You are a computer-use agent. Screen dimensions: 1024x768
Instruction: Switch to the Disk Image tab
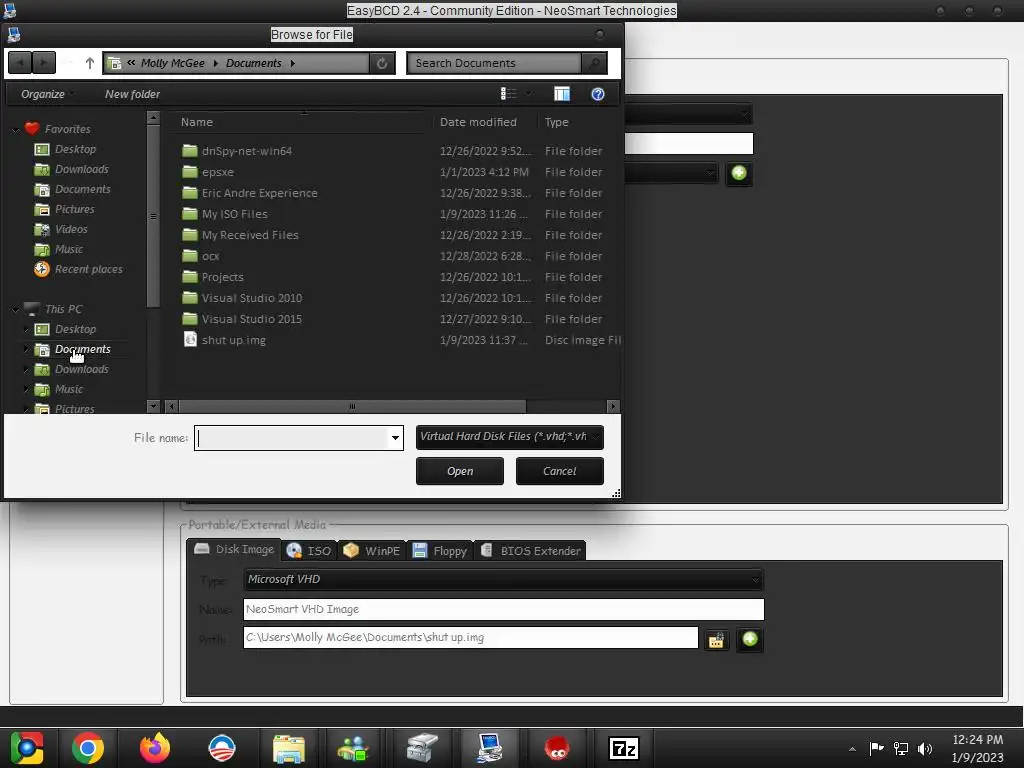[234, 549]
